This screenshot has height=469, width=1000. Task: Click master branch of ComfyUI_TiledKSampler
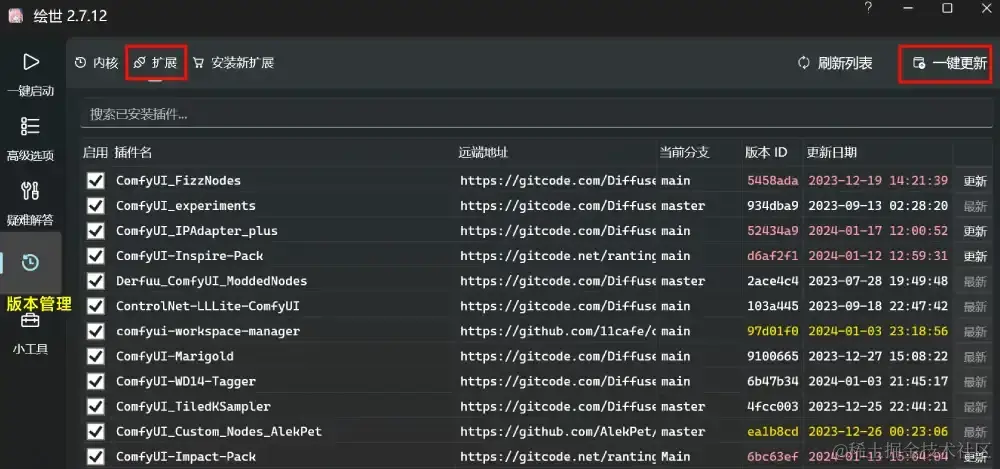[x=683, y=406]
